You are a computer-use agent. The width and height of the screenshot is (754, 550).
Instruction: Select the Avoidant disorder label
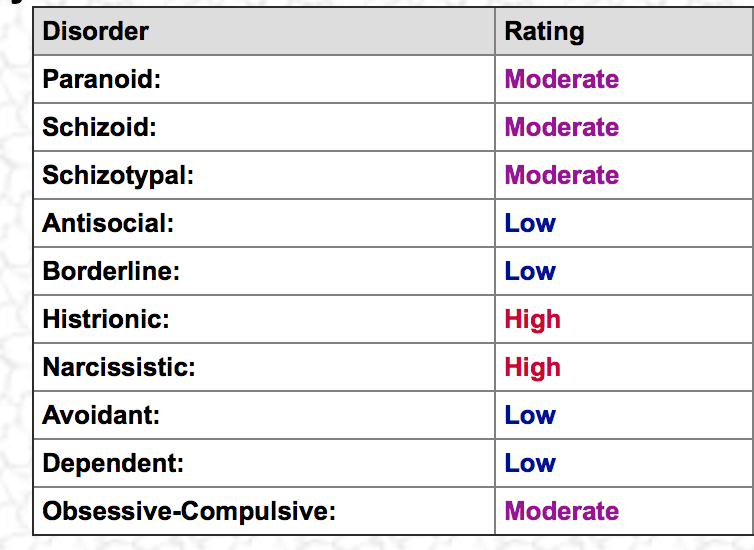tap(101, 415)
